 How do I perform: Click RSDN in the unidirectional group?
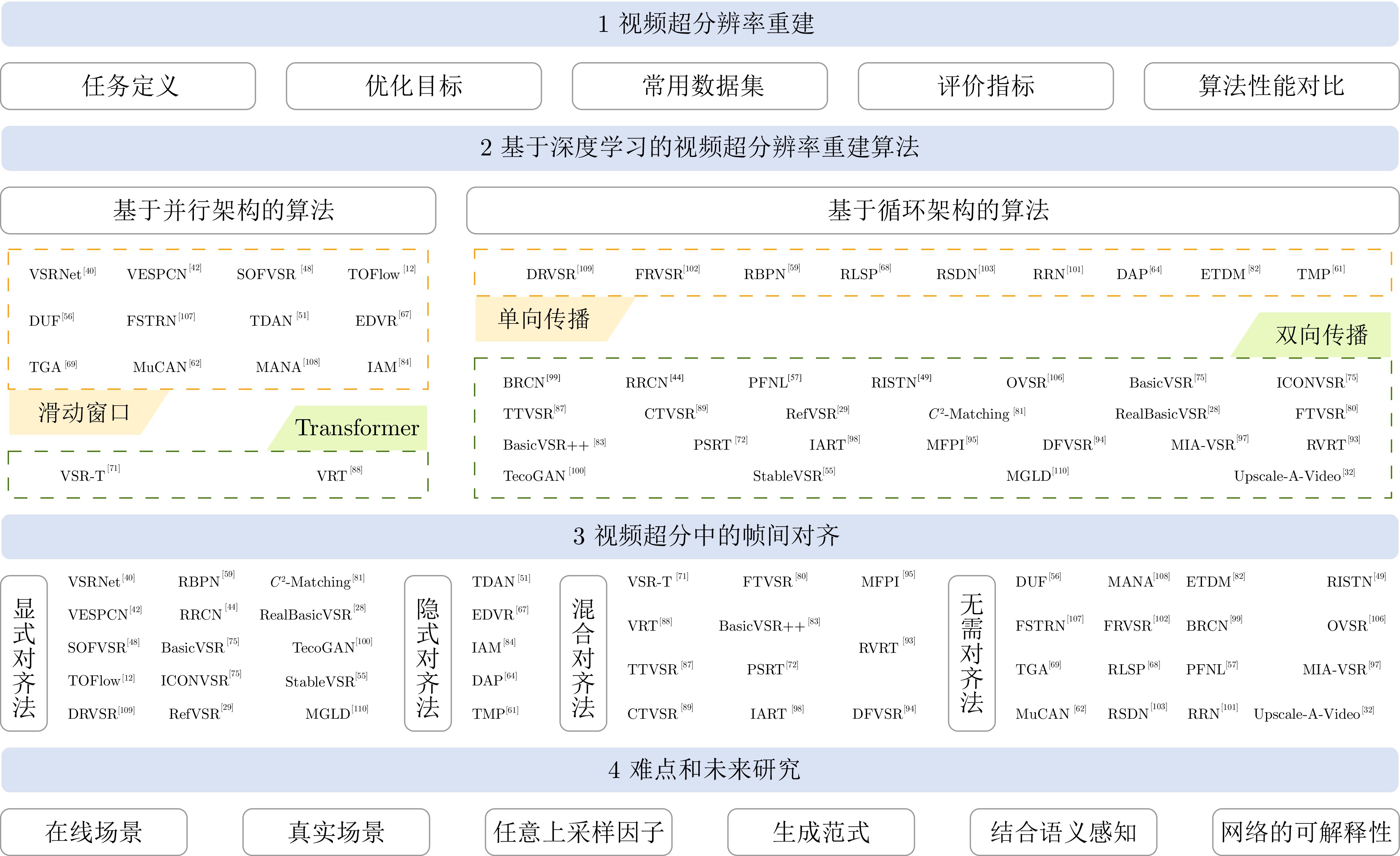tap(965, 273)
